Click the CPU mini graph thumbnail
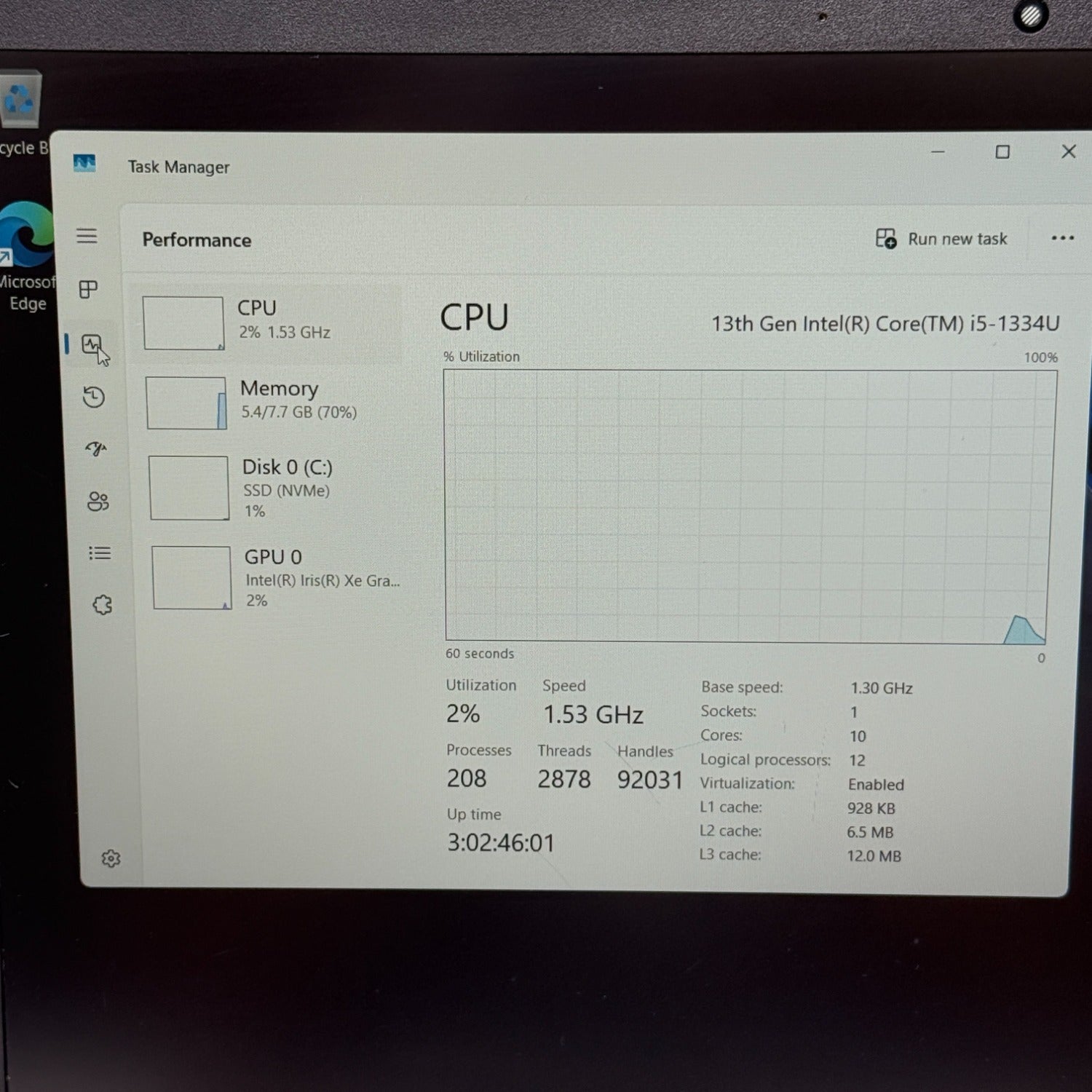This screenshot has width=1092, height=1092. point(183,323)
